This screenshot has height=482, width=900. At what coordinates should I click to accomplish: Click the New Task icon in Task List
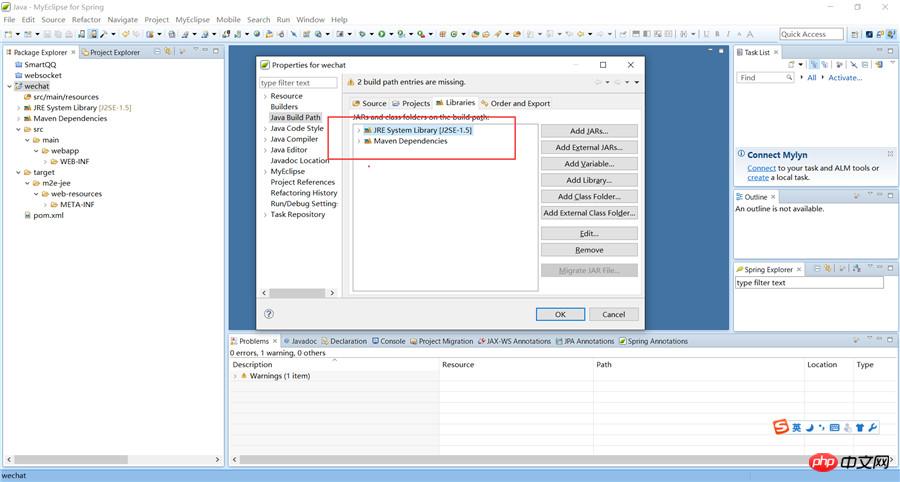(792, 65)
